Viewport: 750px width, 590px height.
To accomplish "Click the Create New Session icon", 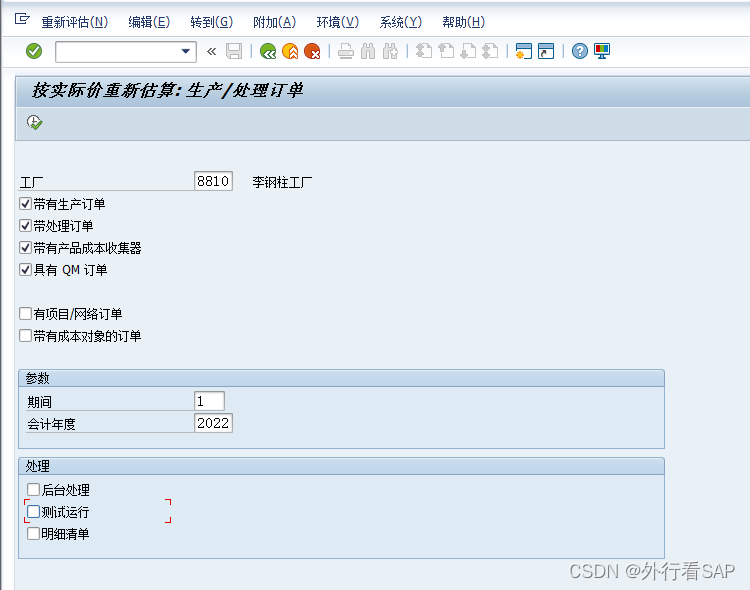I will pyautogui.click(x=524, y=51).
